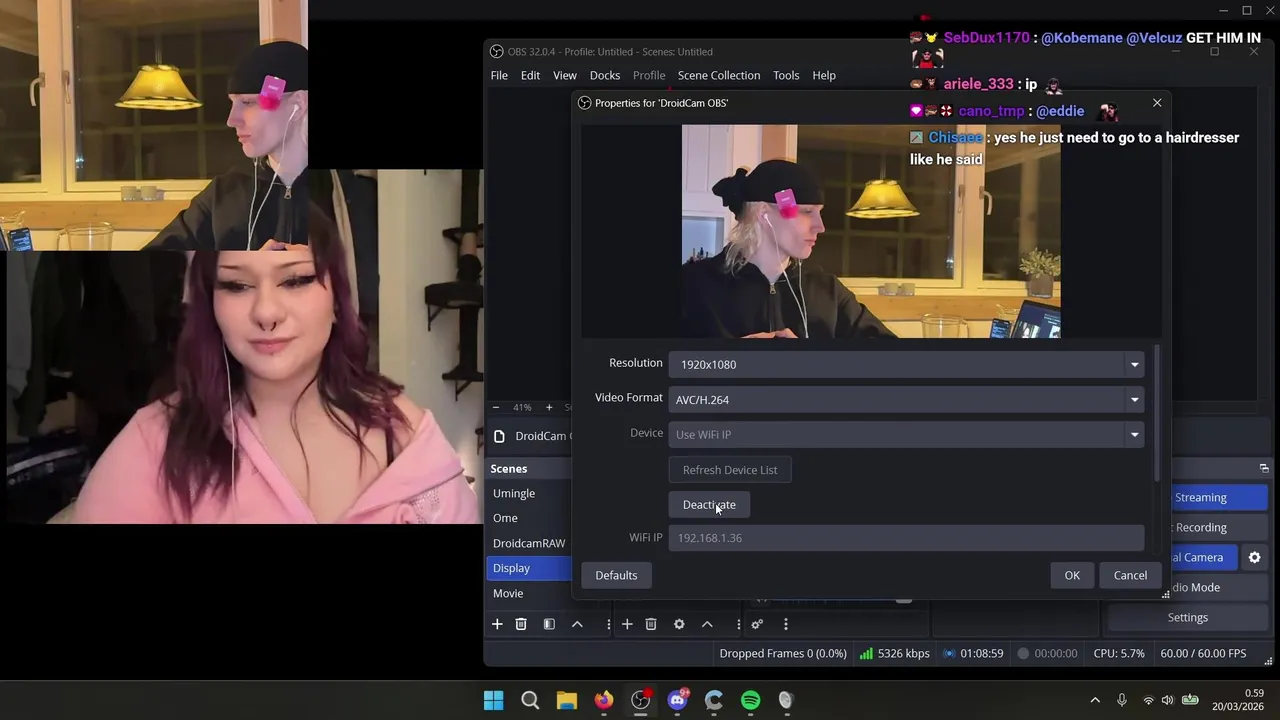
Task: Delete selected scene with trash icon
Action: [x=521, y=624]
